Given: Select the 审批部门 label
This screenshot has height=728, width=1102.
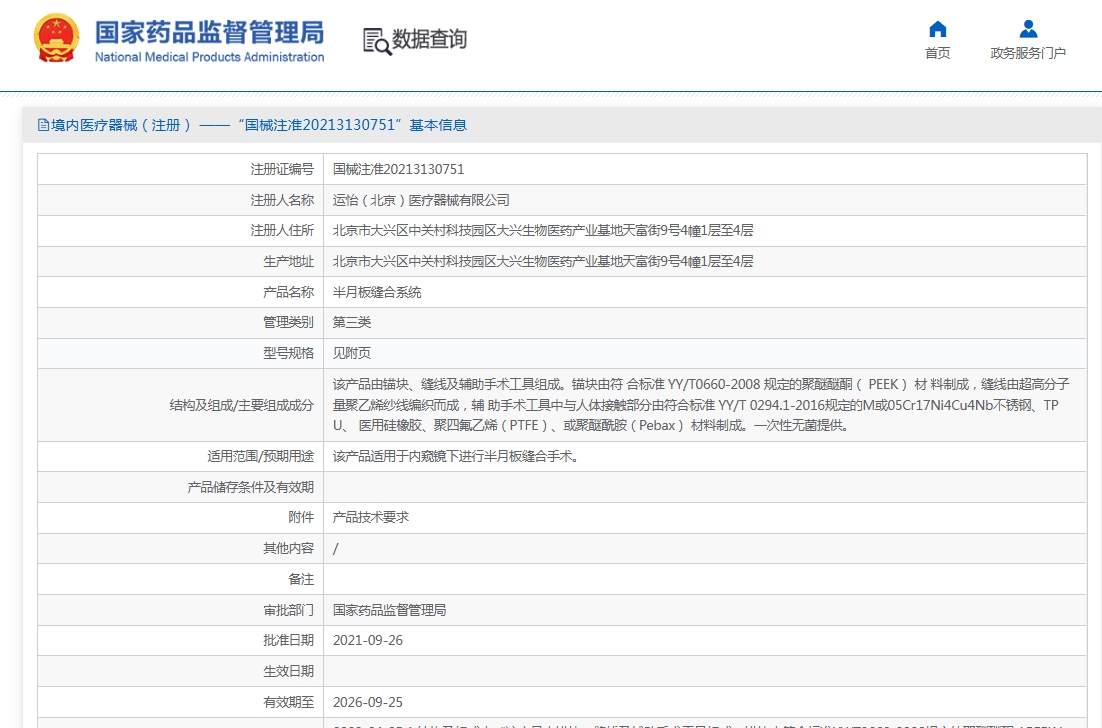Looking at the screenshot, I should pyautogui.click(x=288, y=611).
